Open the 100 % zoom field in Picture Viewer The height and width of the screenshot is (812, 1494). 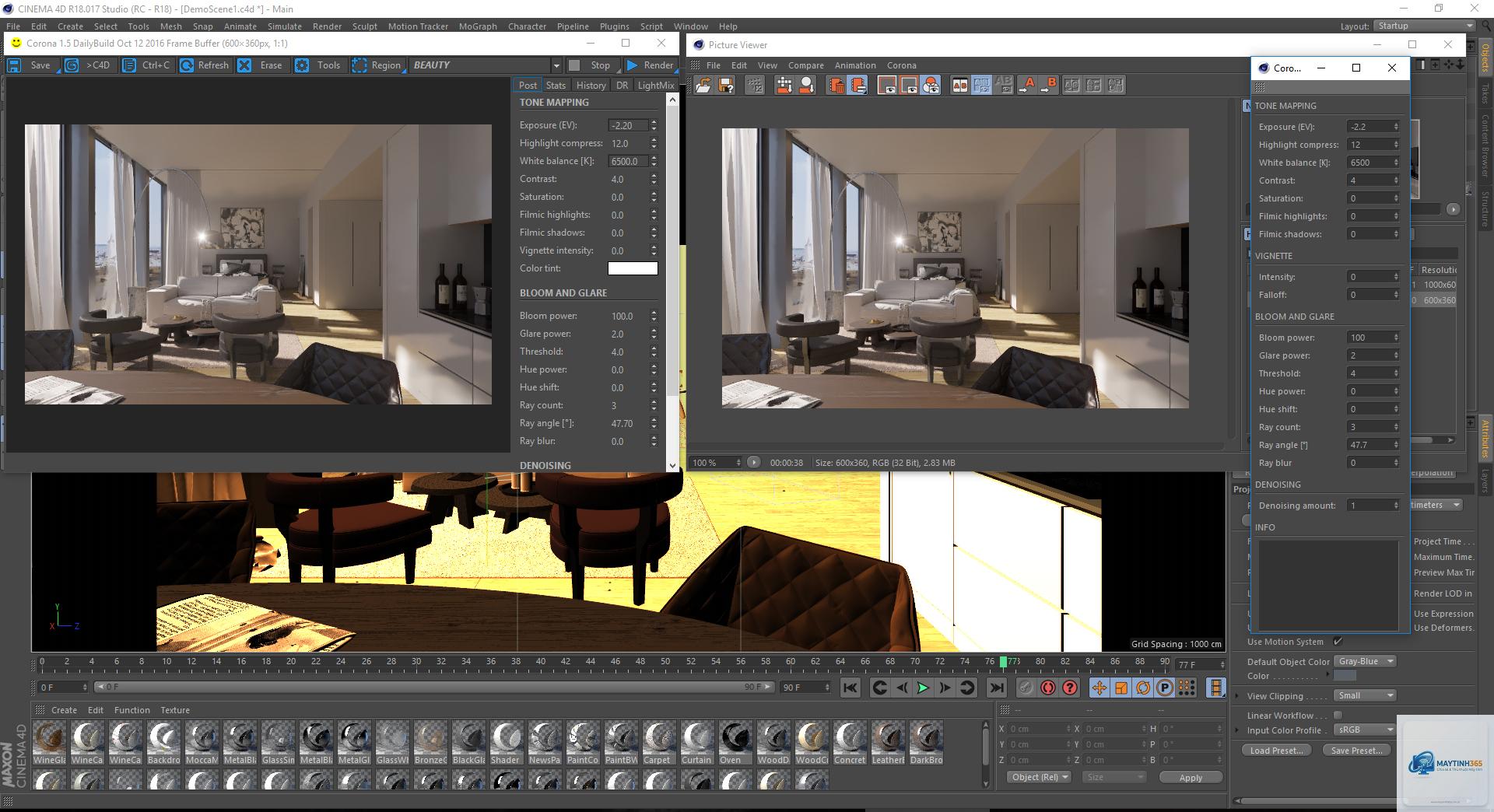pyautogui.click(x=717, y=463)
